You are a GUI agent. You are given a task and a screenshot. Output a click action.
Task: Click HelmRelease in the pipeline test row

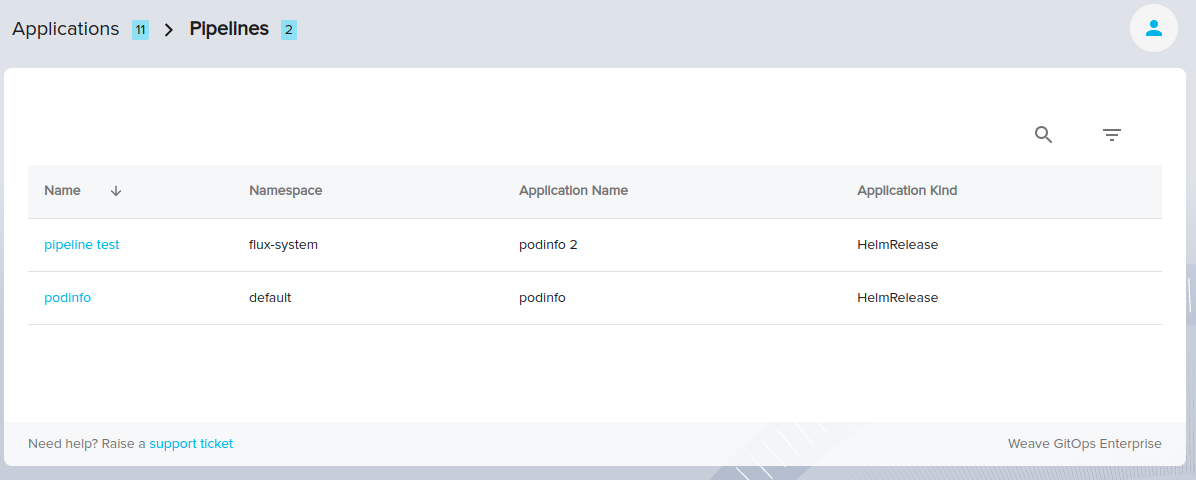click(898, 245)
